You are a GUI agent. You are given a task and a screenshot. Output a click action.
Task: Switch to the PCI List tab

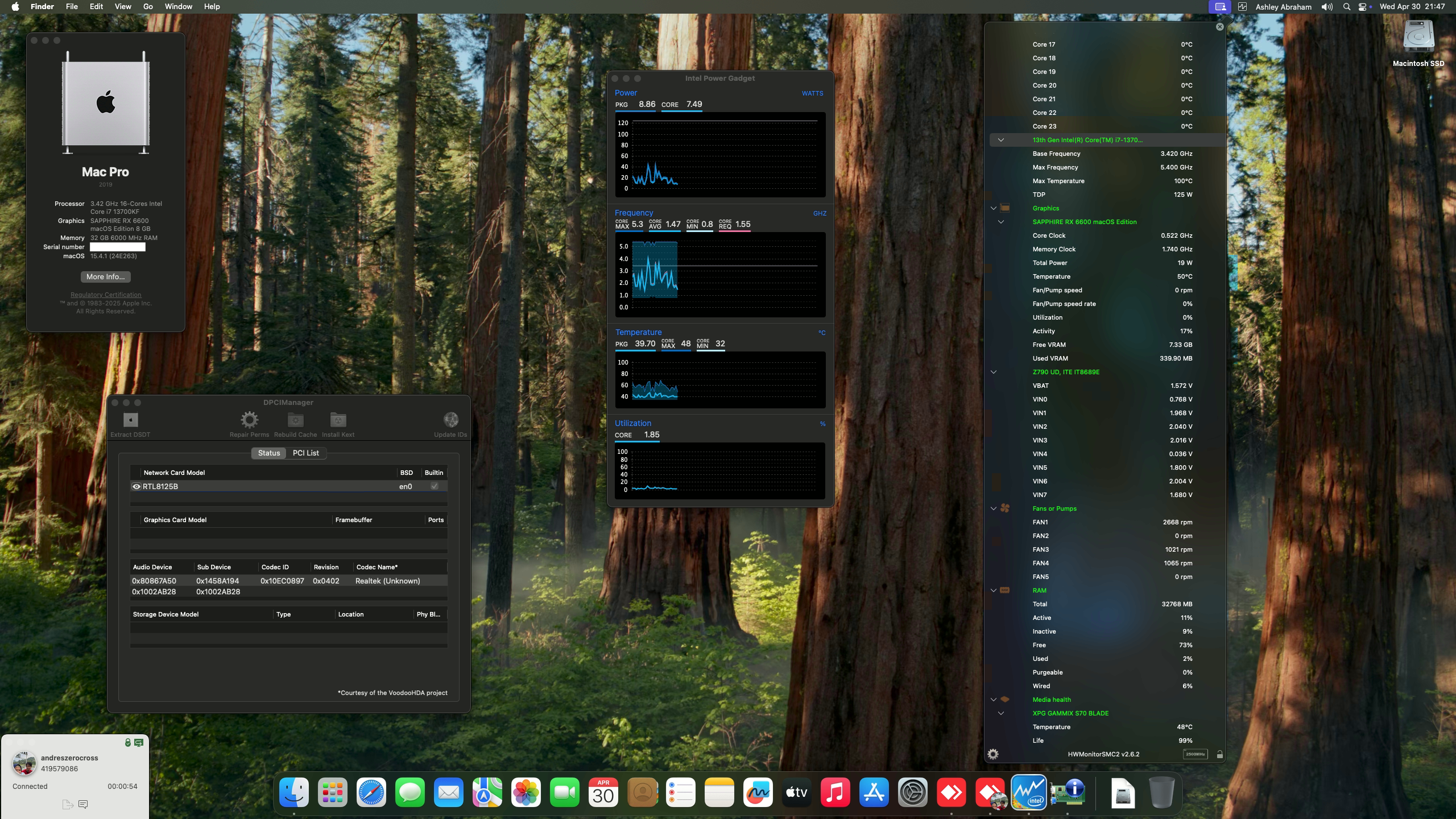(305, 453)
